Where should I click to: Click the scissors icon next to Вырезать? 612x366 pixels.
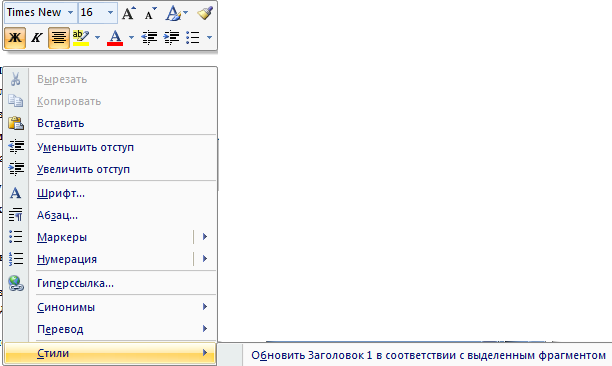(16, 79)
